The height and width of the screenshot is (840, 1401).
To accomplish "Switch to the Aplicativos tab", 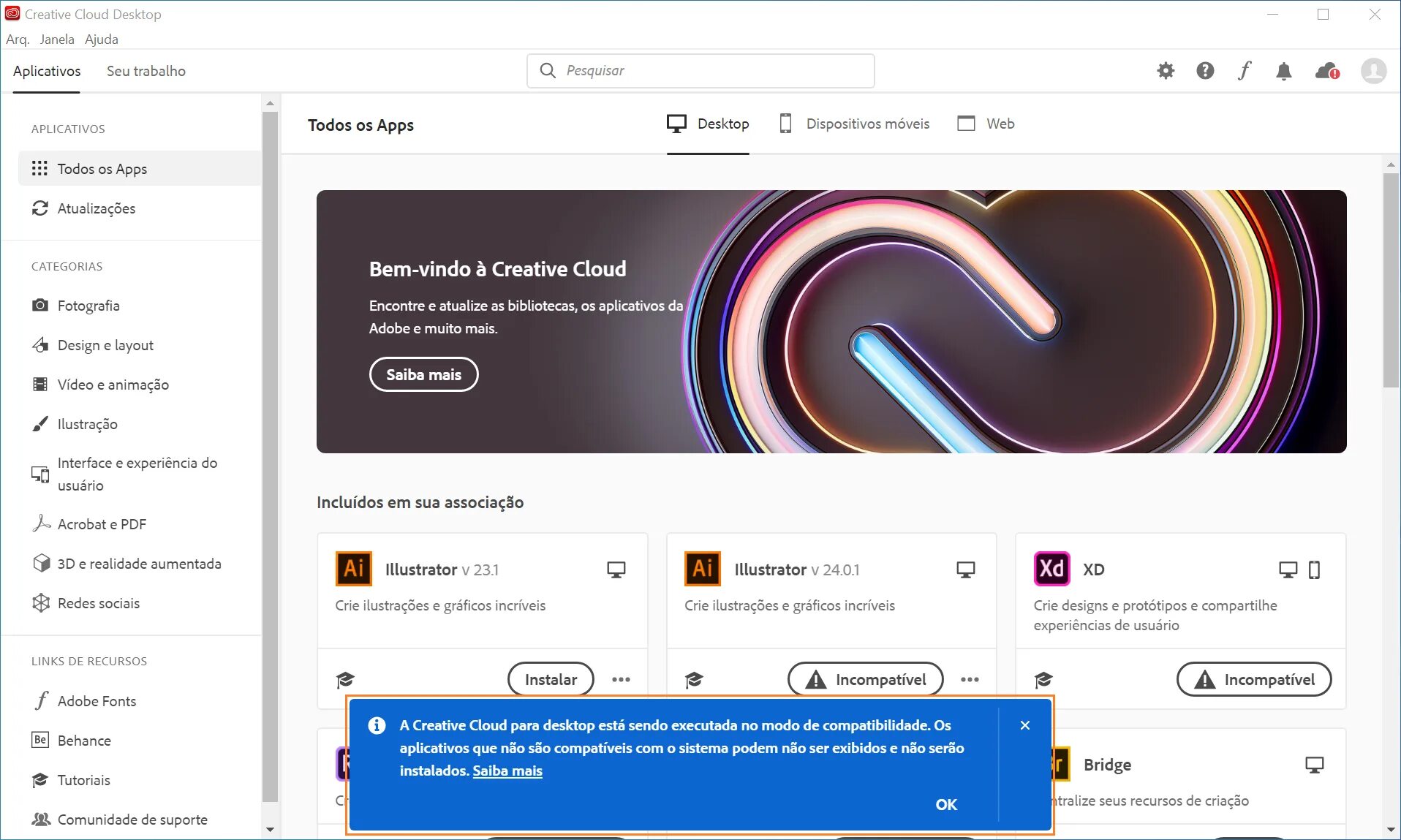I will (47, 71).
